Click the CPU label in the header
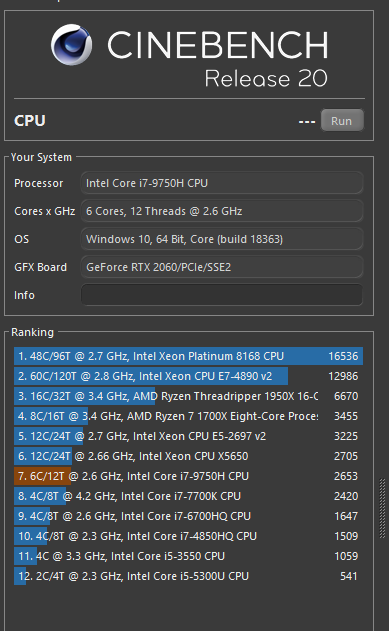 pos(30,121)
